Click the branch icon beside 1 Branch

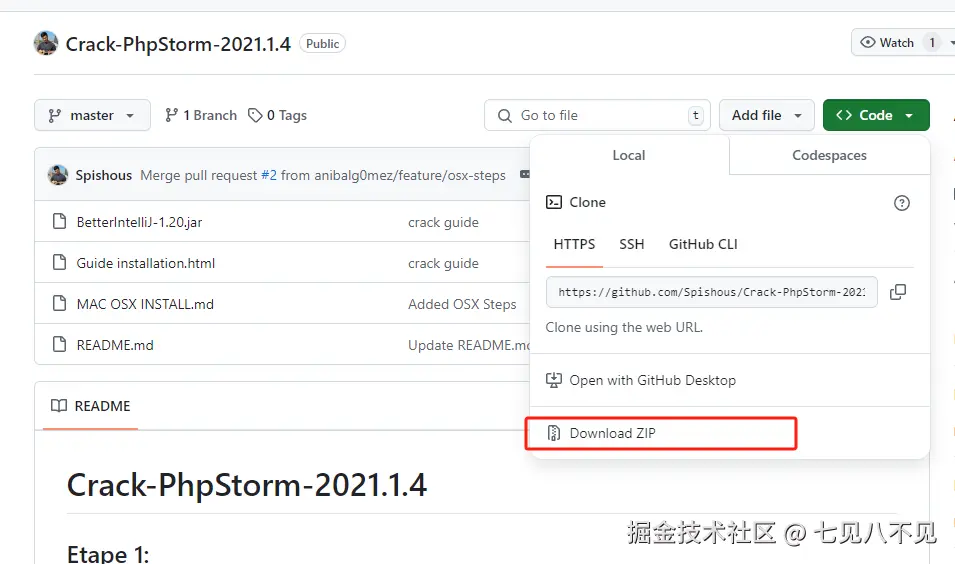pos(172,115)
